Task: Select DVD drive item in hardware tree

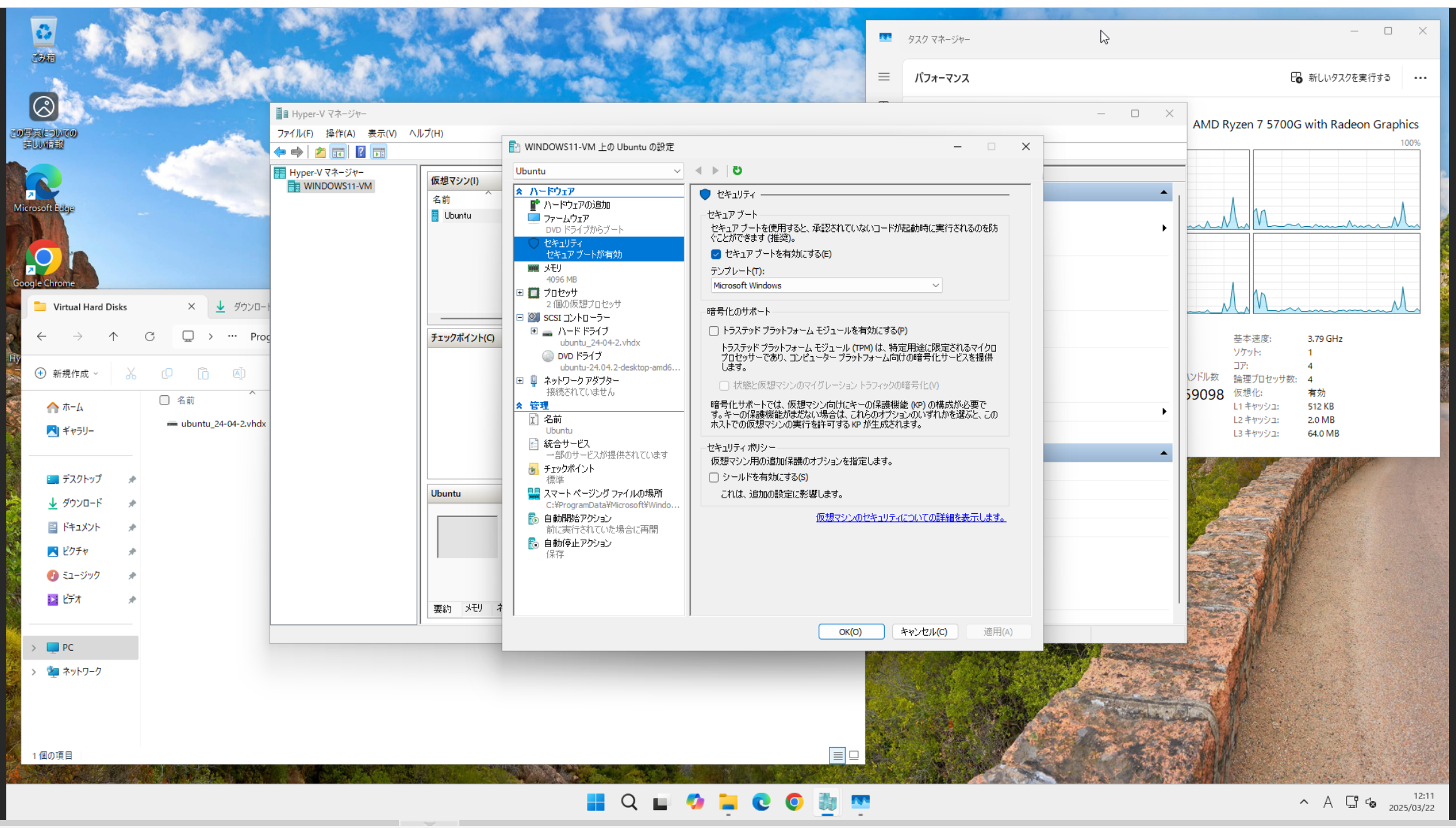Action: point(579,356)
